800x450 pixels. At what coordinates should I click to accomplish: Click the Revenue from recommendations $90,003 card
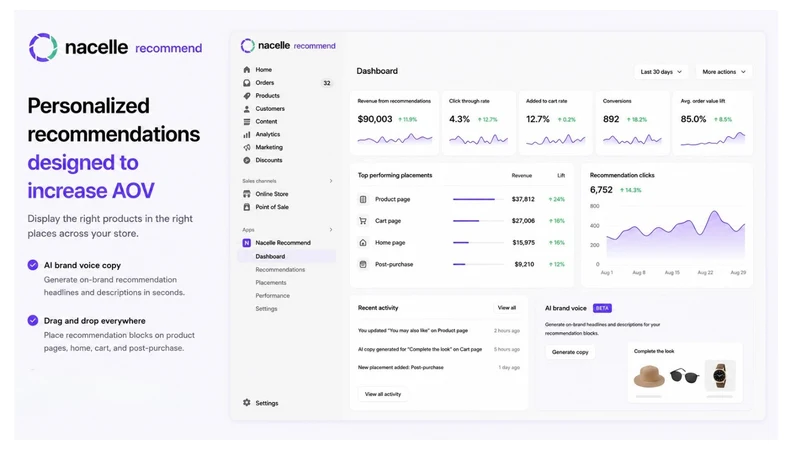click(x=394, y=123)
